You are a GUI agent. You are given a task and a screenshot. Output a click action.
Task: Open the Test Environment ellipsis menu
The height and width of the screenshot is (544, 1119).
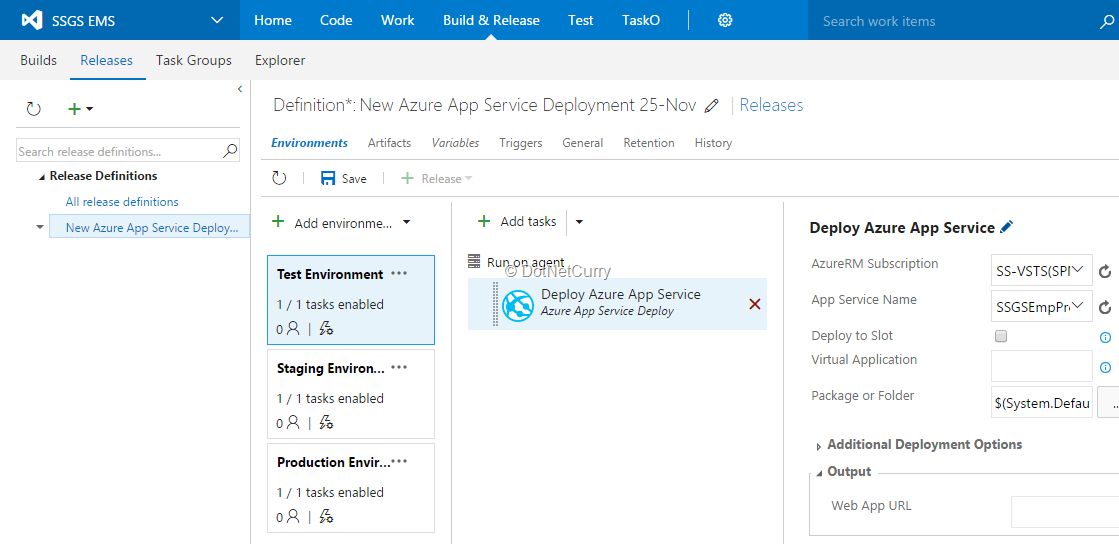point(399,273)
